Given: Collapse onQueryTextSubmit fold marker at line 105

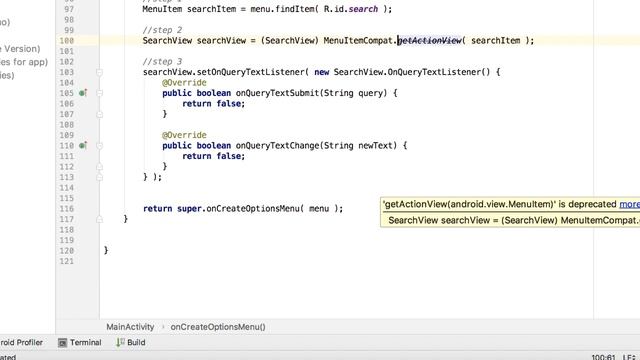Looking at the screenshot, I should point(99,93).
